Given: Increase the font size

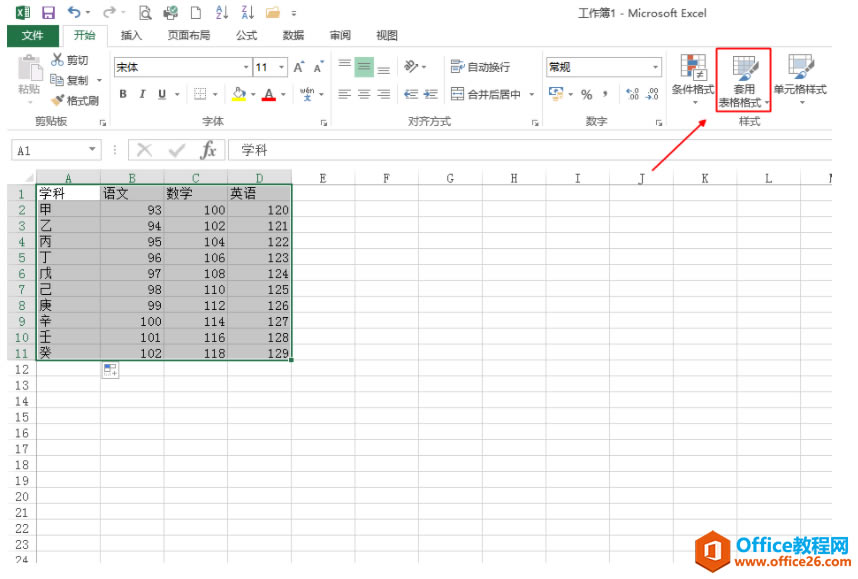Looking at the screenshot, I should tap(299, 67).
